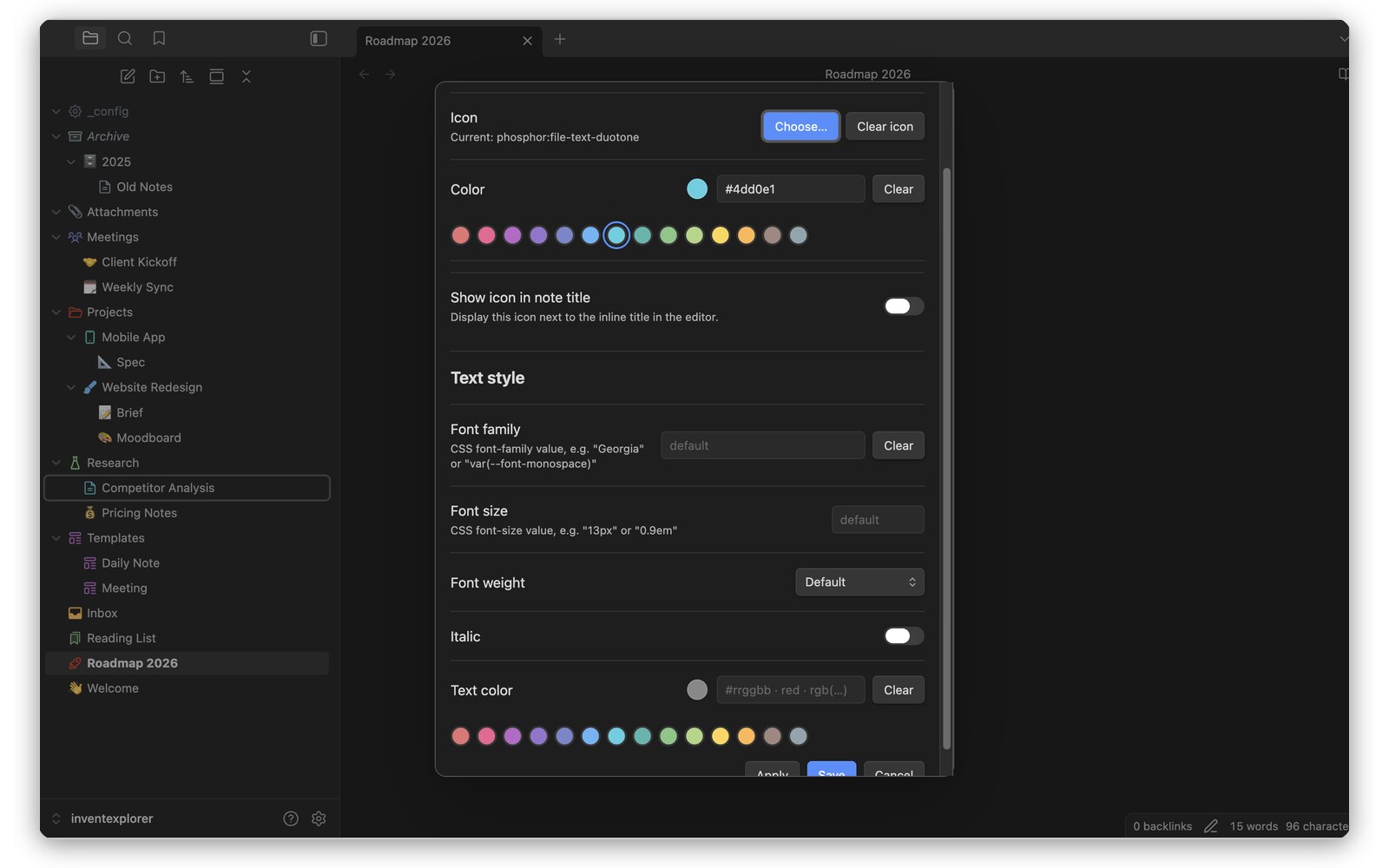Viewport: 1389px width, 868px height.
Task: Collapse the Website Redesign folder chevron
Action: click(x=71, y=388)
